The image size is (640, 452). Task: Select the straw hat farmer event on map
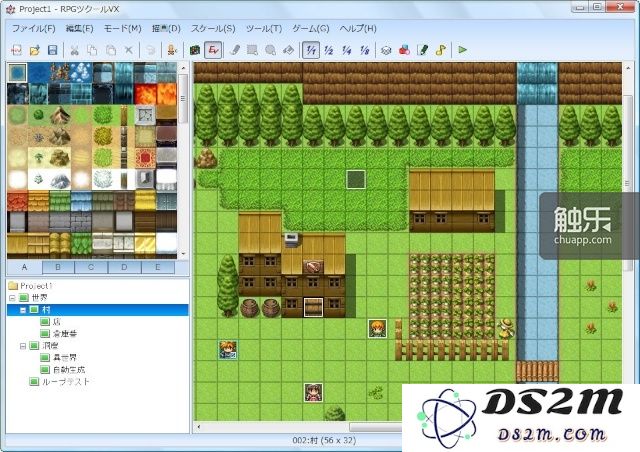click(x=506, y=328)
